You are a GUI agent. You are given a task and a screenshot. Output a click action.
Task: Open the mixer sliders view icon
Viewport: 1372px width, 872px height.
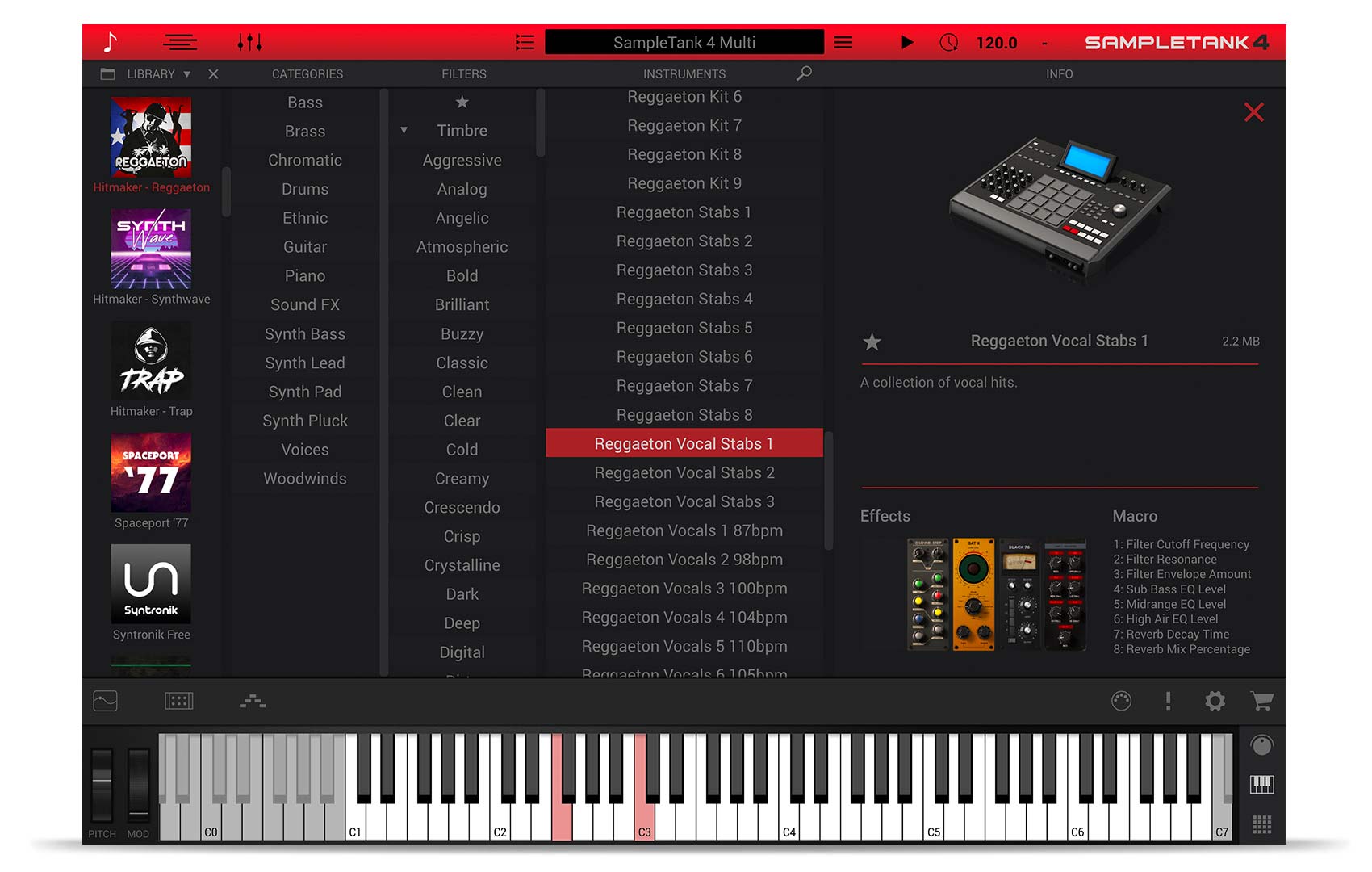tap(249, 42)
